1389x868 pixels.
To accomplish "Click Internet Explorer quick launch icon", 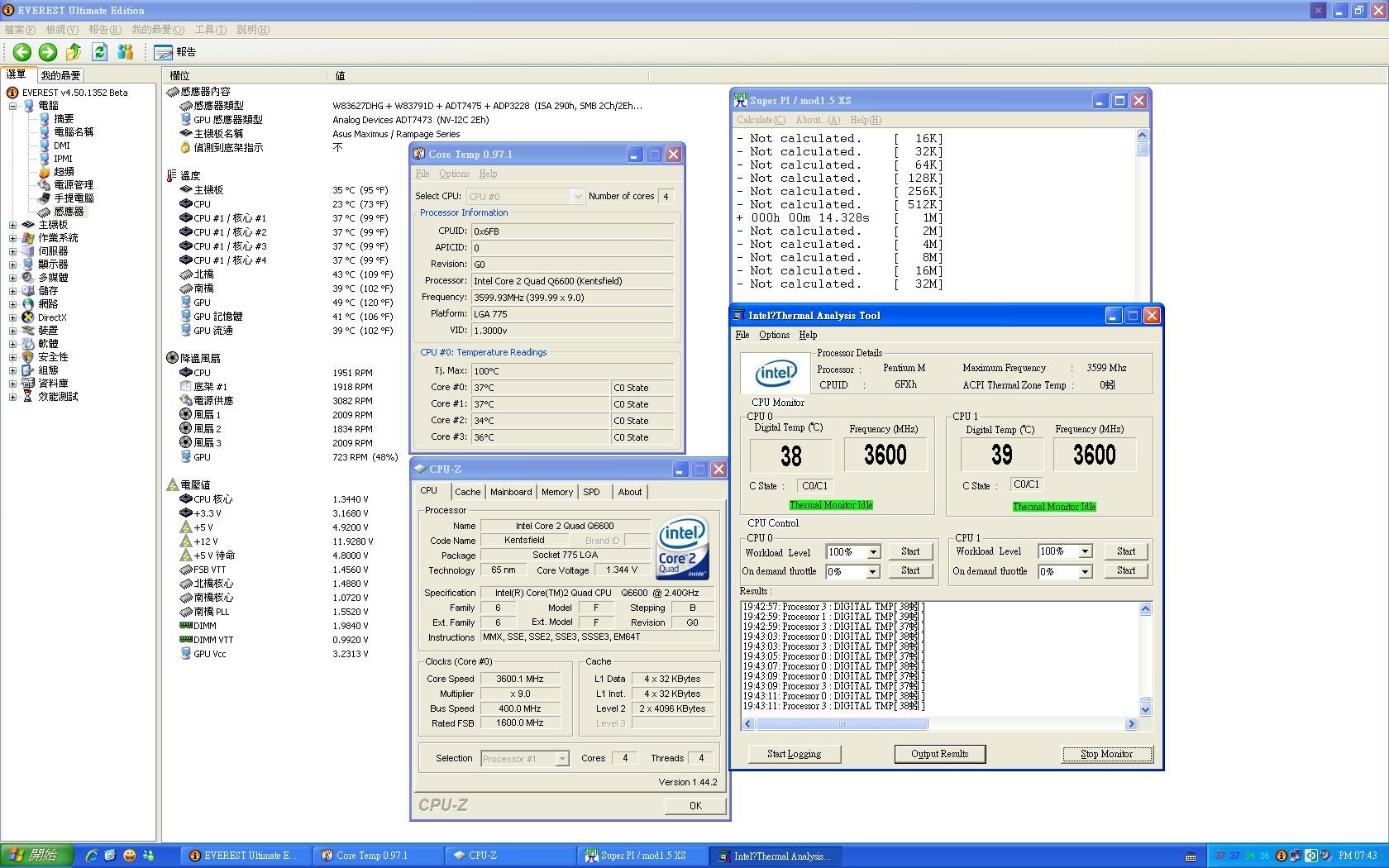I will pos(91,856).
